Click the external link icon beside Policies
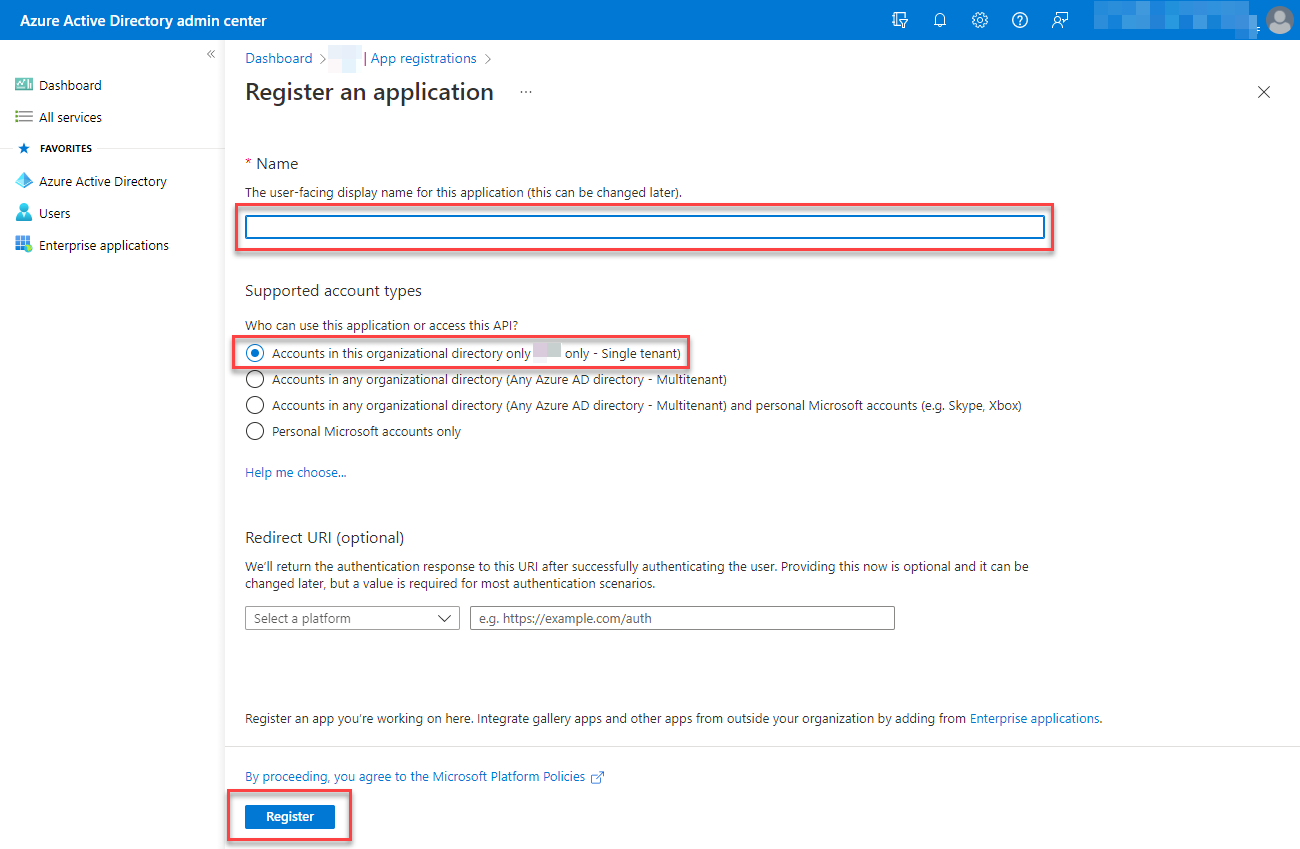Image resolution: width=1300 pixels, height=849 pixels. 598,777
